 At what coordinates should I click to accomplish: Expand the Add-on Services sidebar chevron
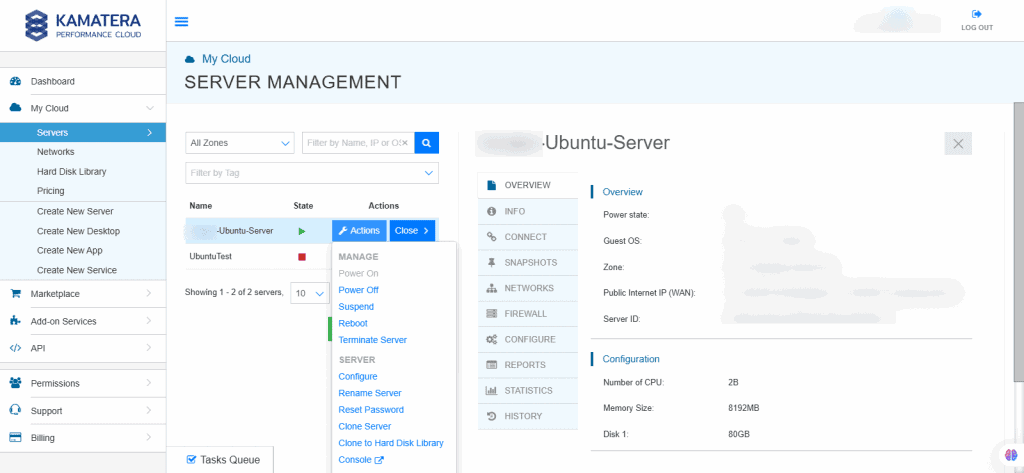(150, 321)
